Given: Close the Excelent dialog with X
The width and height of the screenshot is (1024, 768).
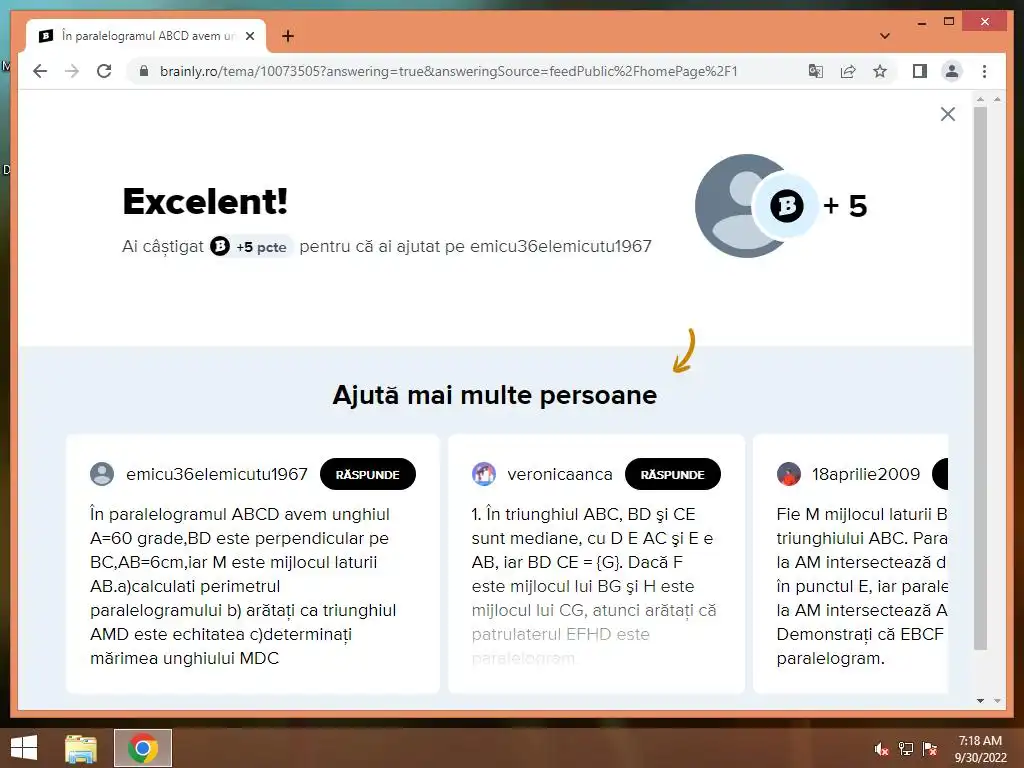Looking at the screenshot, I should [948, 114].
